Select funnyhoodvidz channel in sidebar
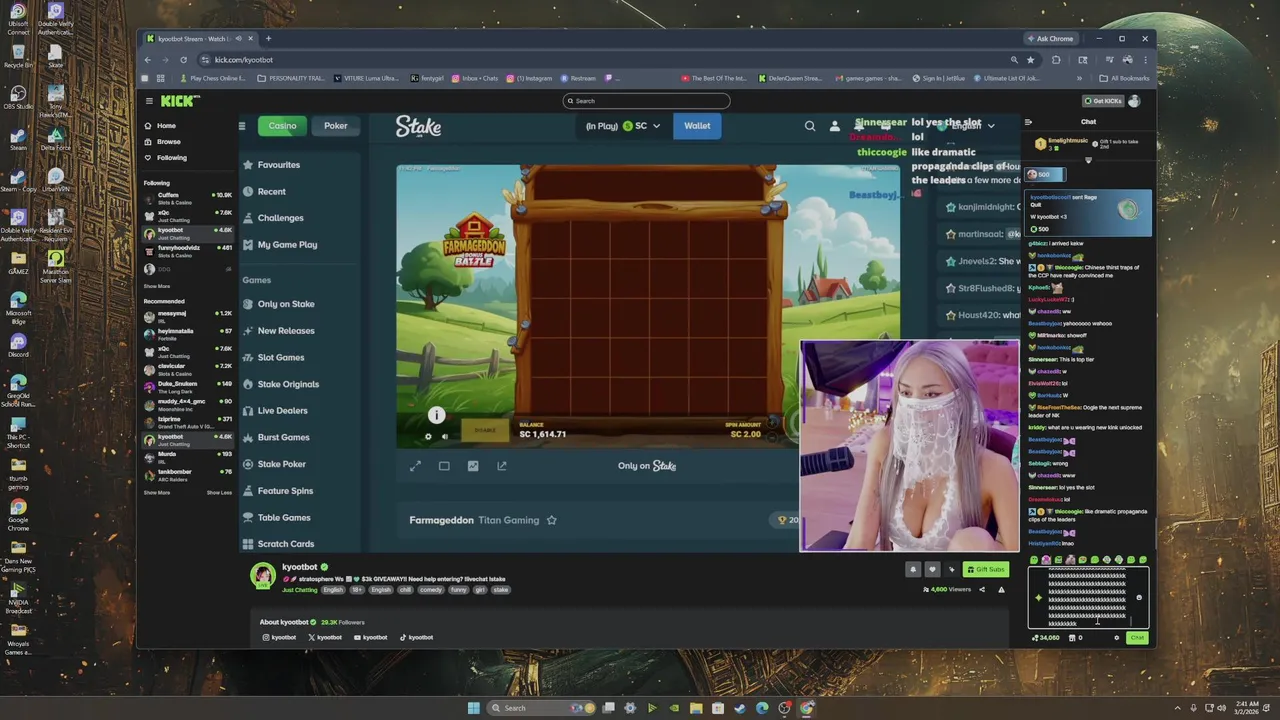The image size is (1280, 720). click(188, 250)
